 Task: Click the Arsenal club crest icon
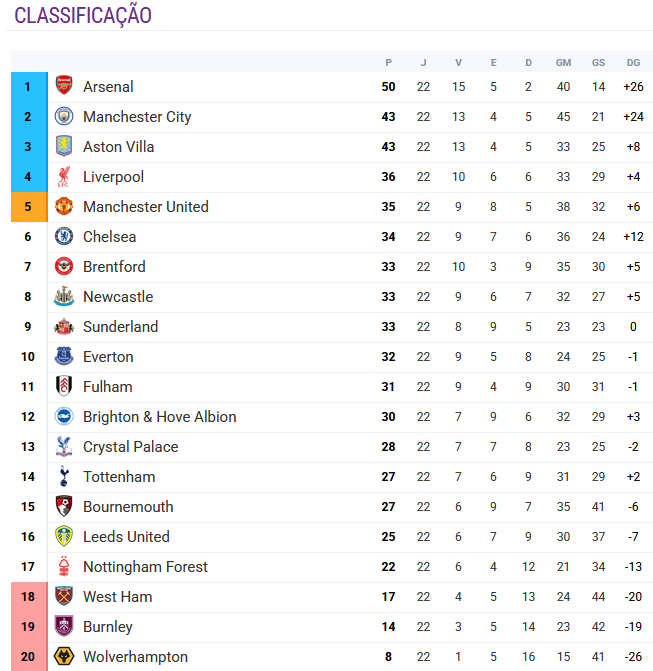click(64, 87)
